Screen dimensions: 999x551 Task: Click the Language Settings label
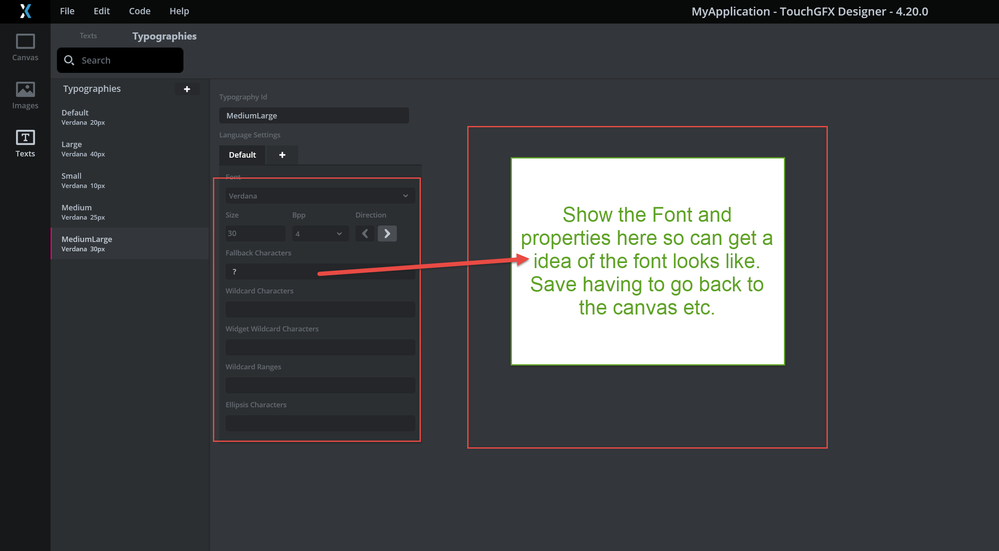coord(250,135)
